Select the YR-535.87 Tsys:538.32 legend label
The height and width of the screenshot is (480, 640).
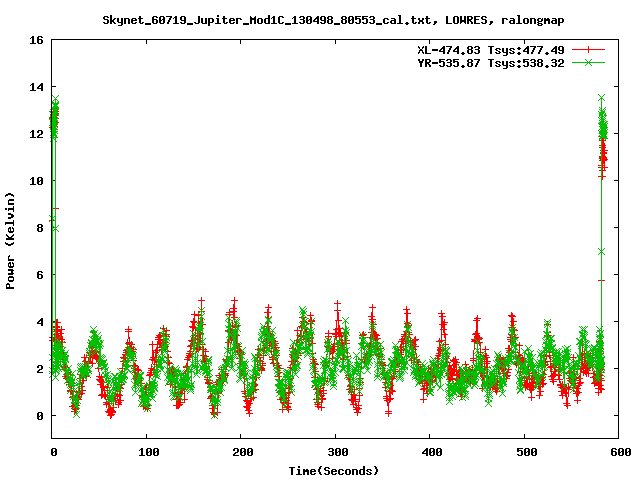click(x=491, y=63)
